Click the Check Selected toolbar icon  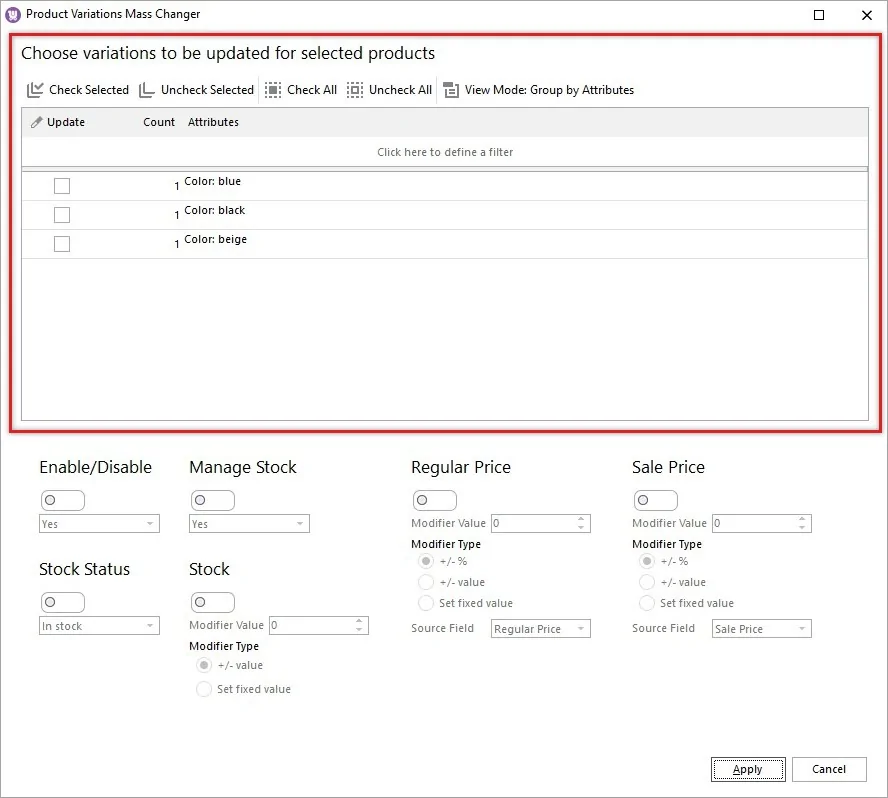[x=33, y=89]
